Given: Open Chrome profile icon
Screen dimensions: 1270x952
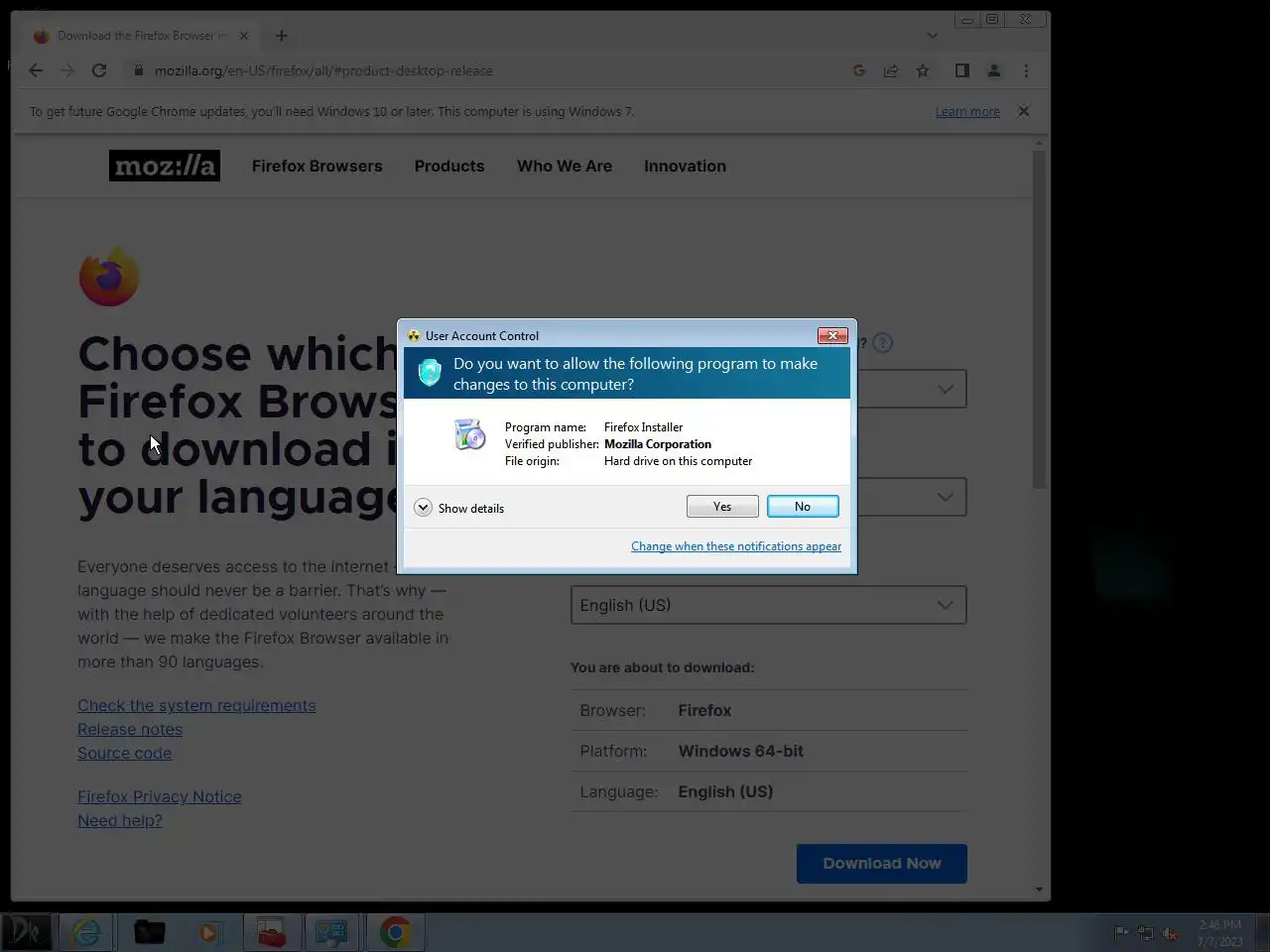Looking at the screenshot, I should pyautogui.click(x=993, y=70).
